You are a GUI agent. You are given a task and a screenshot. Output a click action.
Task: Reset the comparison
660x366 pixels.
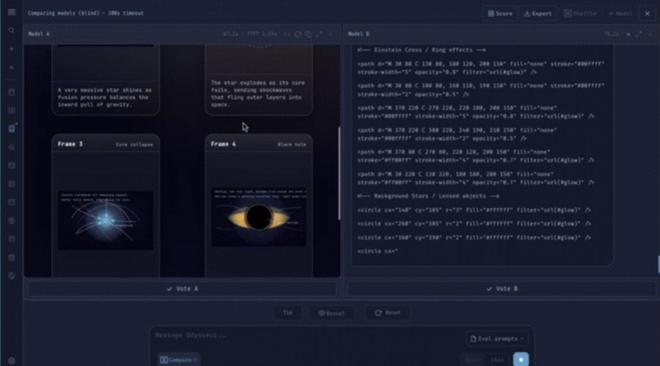click(x=387, y=313)
